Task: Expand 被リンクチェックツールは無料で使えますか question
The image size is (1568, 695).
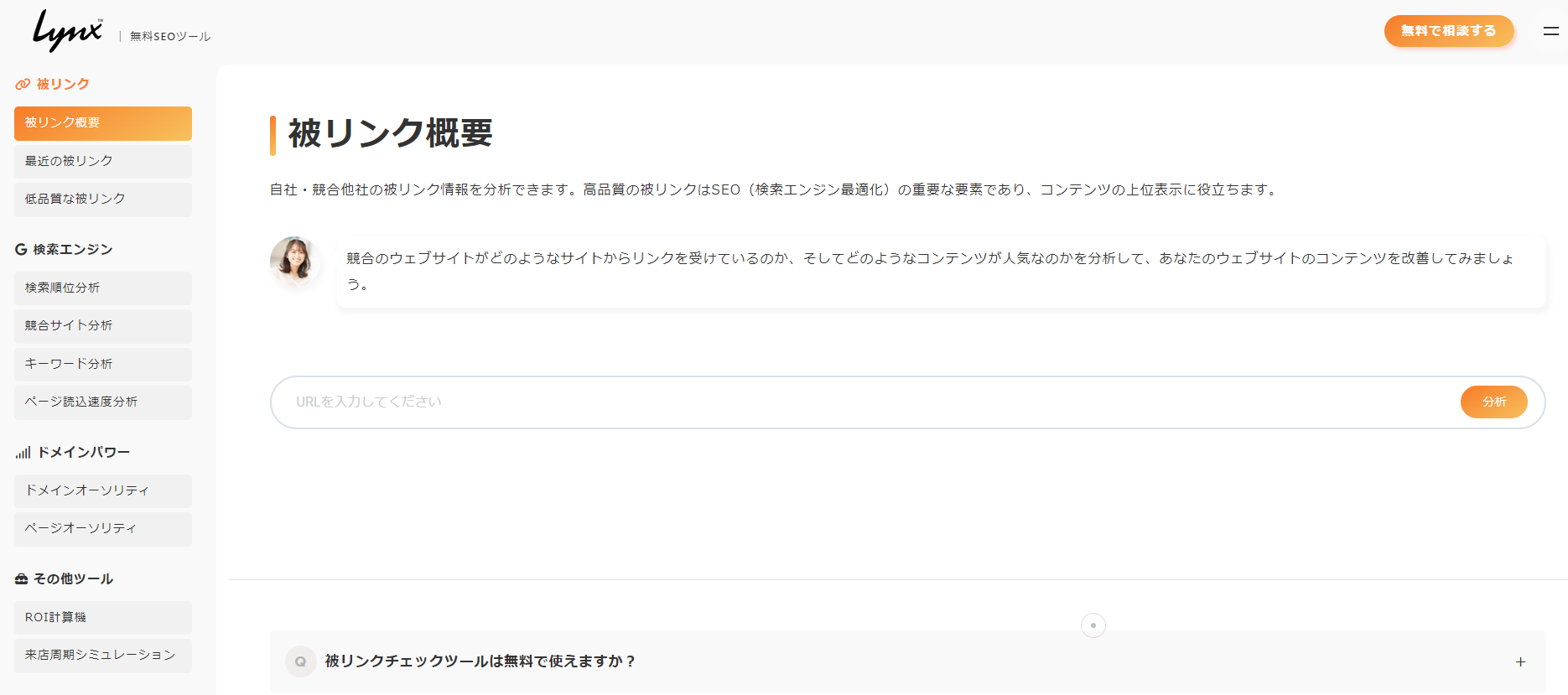Action: coord(480,661)
